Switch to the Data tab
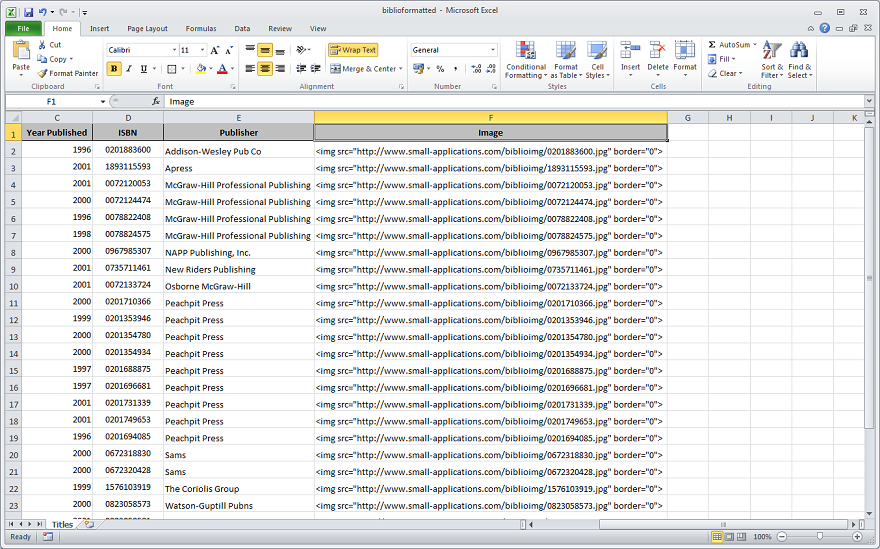Image resolution: width=880 pixels, height=549 pixels. pos(242,29)
